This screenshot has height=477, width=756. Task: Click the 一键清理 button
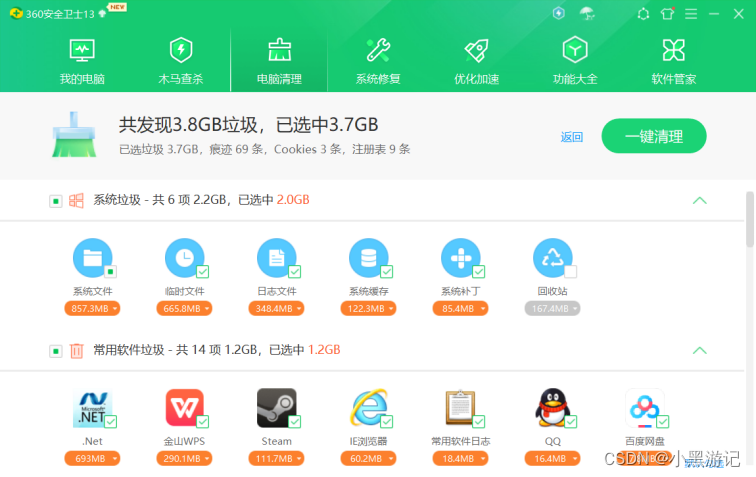point(654,136)
